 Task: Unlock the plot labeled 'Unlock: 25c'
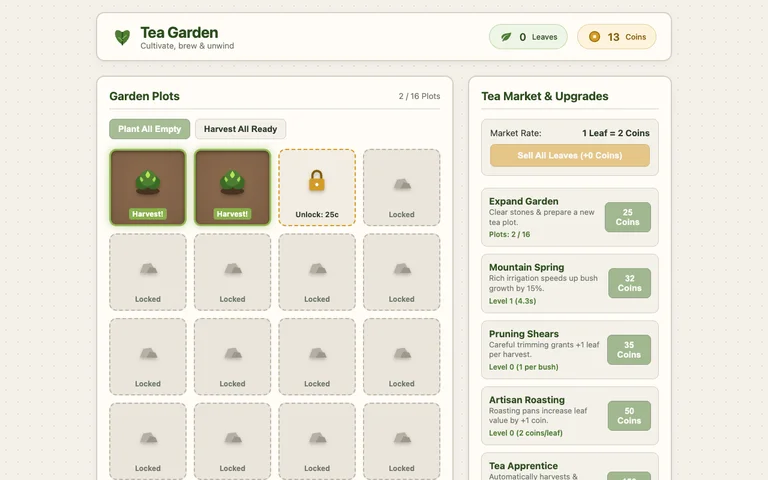pyautogui.click(x=317, y=187)
